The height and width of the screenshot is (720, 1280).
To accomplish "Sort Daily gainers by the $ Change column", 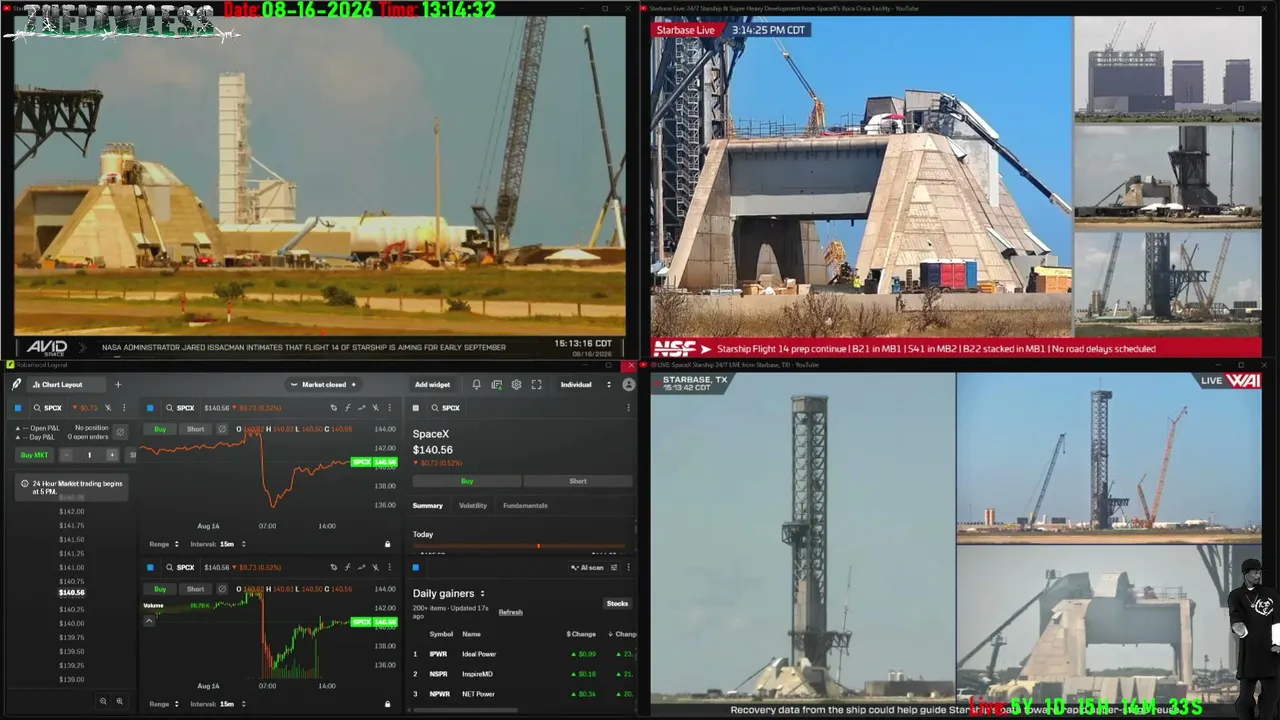I will pyautogui.click(x=581, y=634).
